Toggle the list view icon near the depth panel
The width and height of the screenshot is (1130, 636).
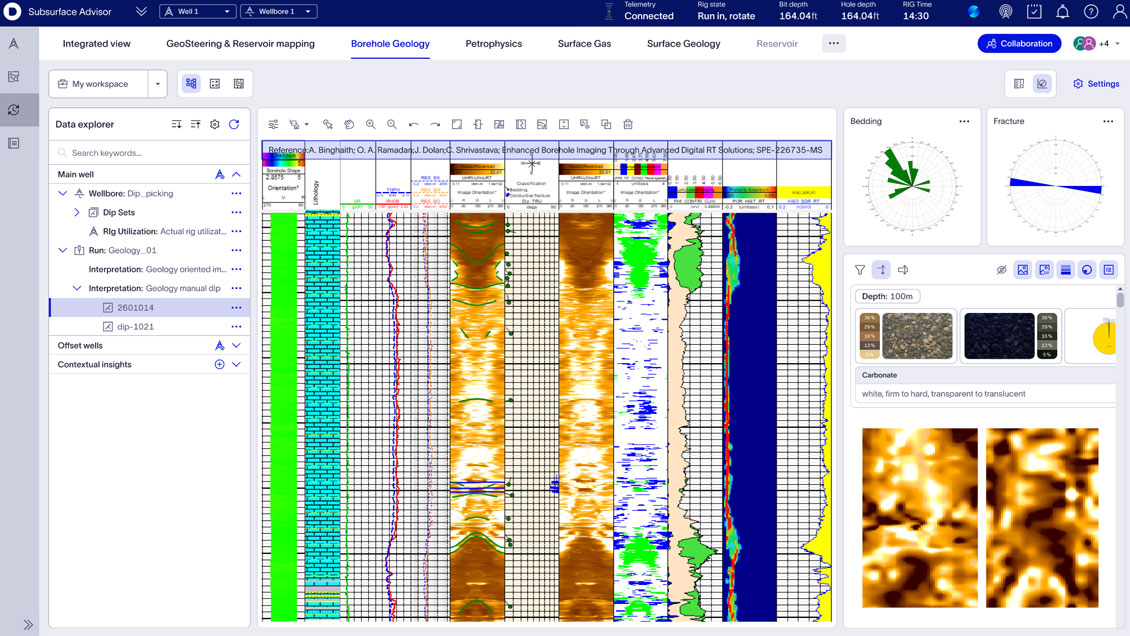1066,269
